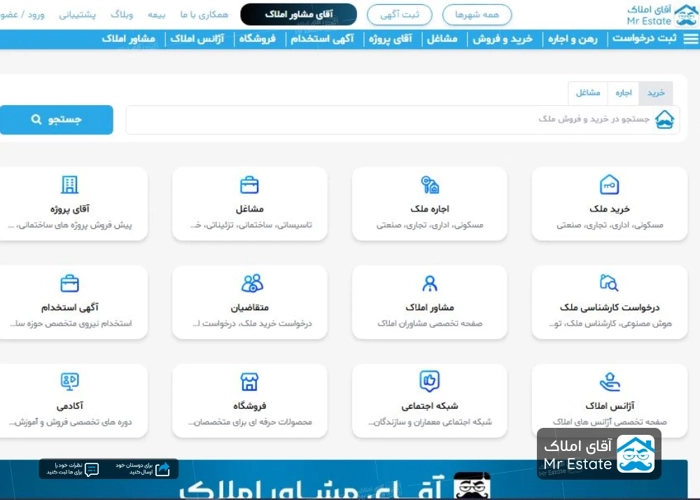The width and height of the screenshot is (700, 500).
Task: Click the آقای مشاور املاک black button
Action: click(299, 14)
